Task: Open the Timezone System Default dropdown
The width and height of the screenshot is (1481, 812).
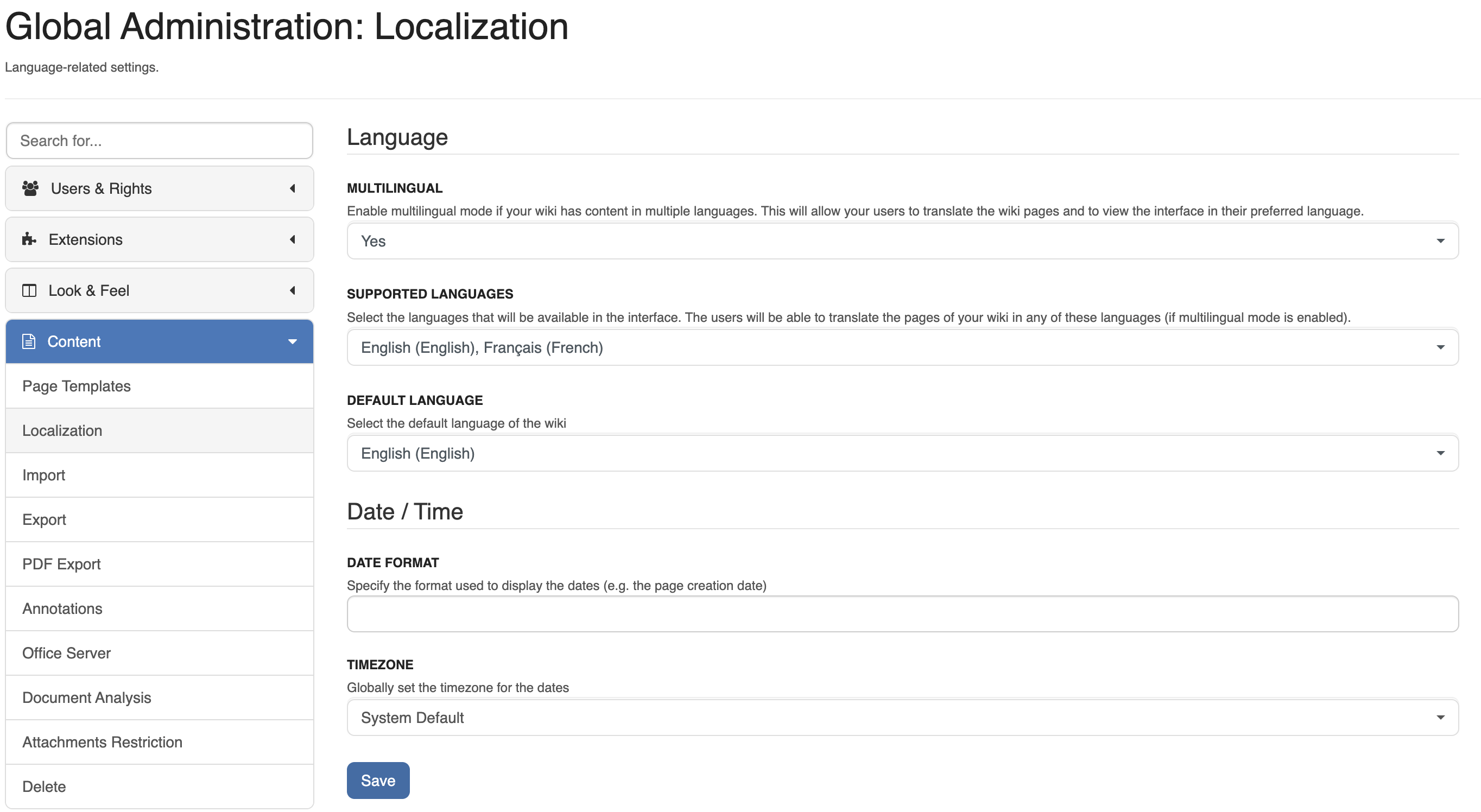Action: pyautogui.click(x=903, y=717)
